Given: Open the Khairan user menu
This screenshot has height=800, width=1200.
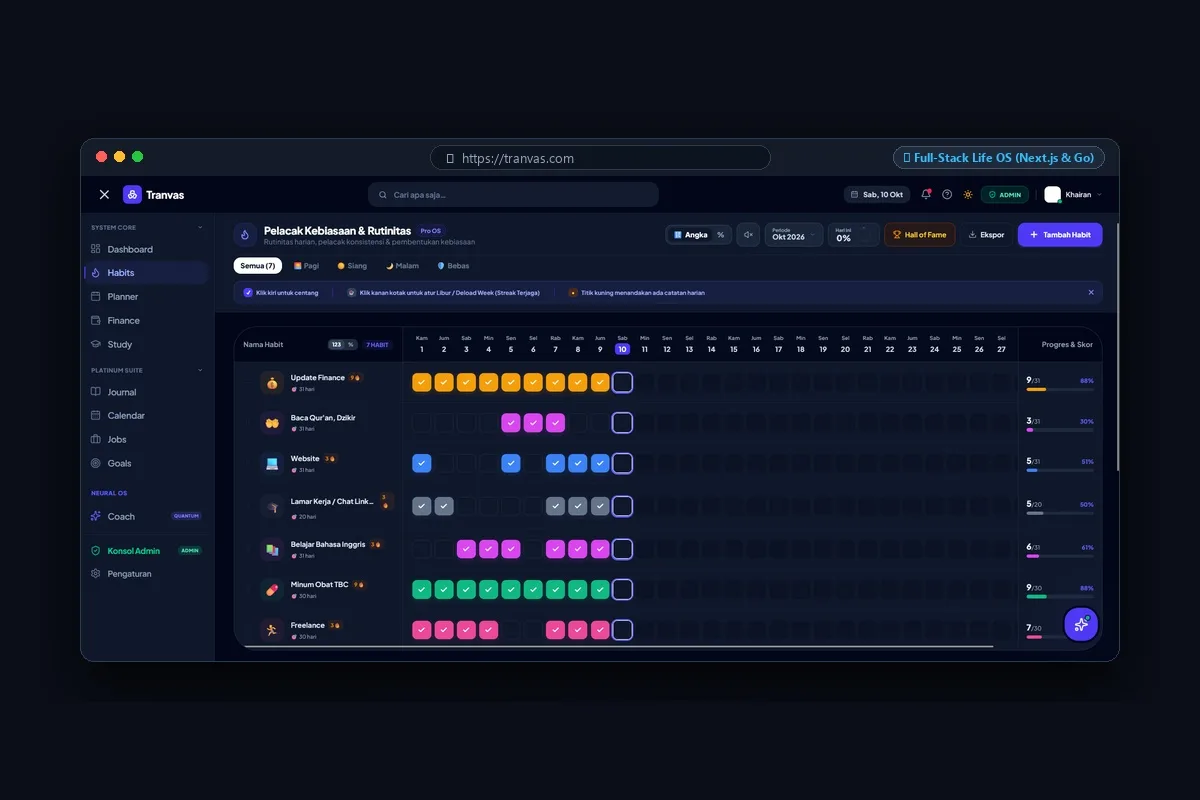Looking at the screenshot, I should (1073, 195).
